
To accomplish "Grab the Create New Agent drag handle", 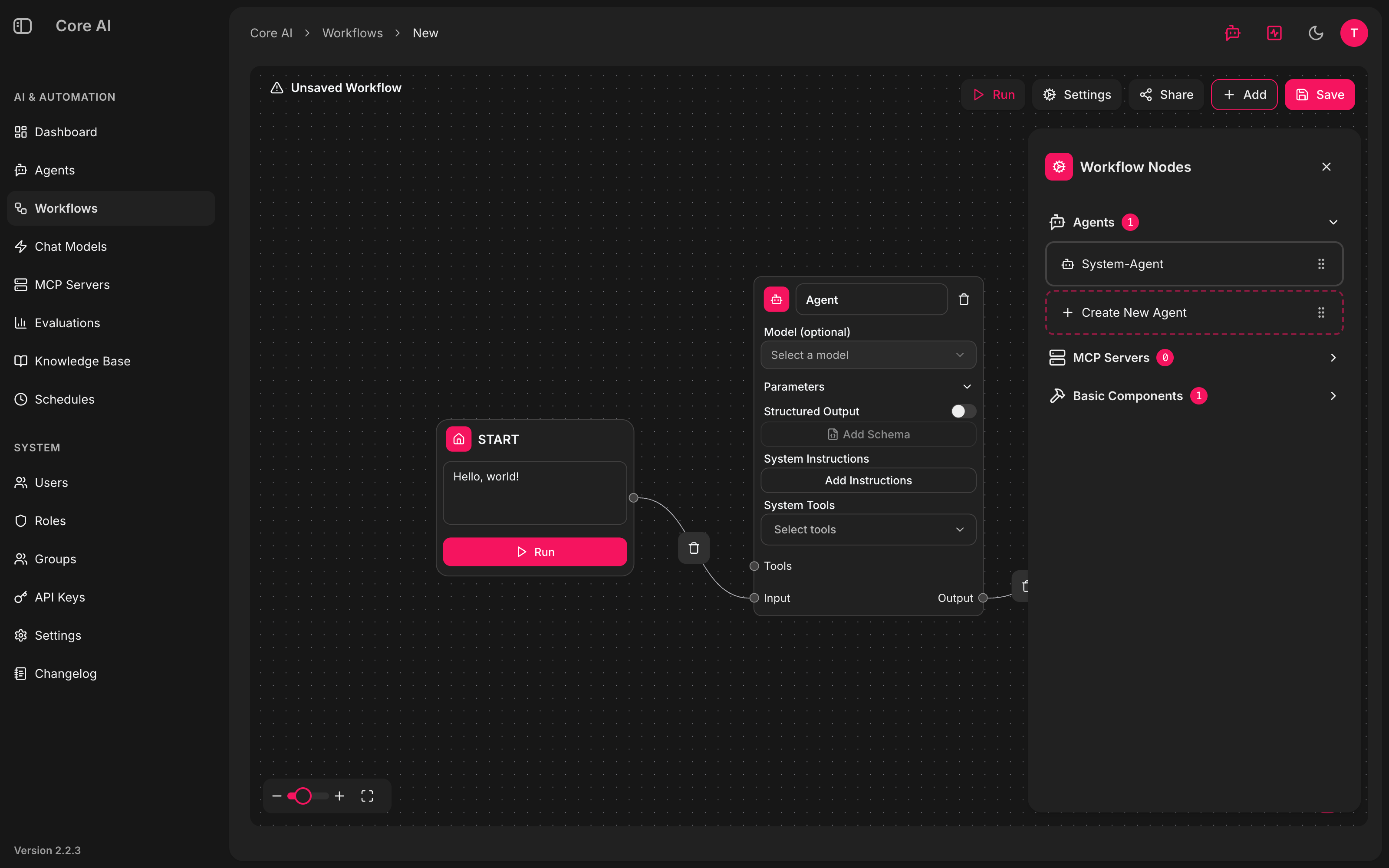I will click(1321, 312).
